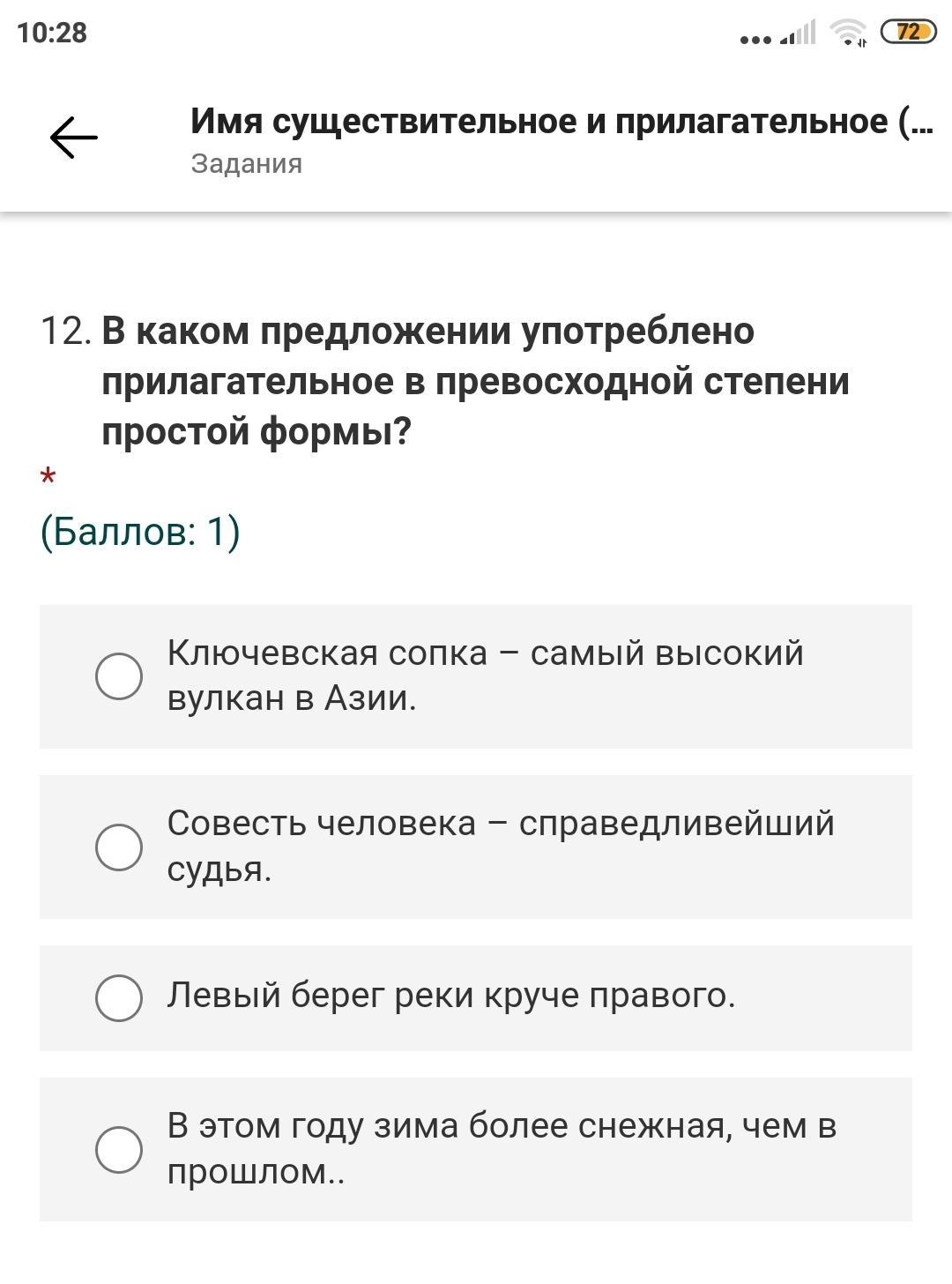
Task: Tap the Wi-Fi status icon
Action: pyautogui.click(x=849, y=34)
